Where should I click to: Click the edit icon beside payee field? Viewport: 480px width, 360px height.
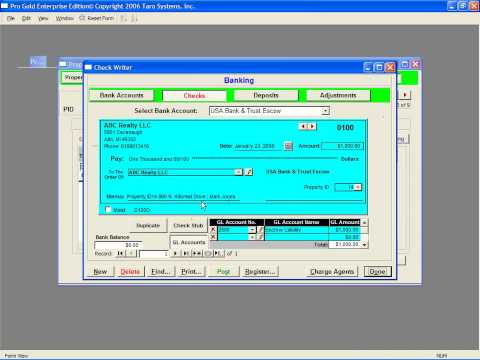pos(249,172)
